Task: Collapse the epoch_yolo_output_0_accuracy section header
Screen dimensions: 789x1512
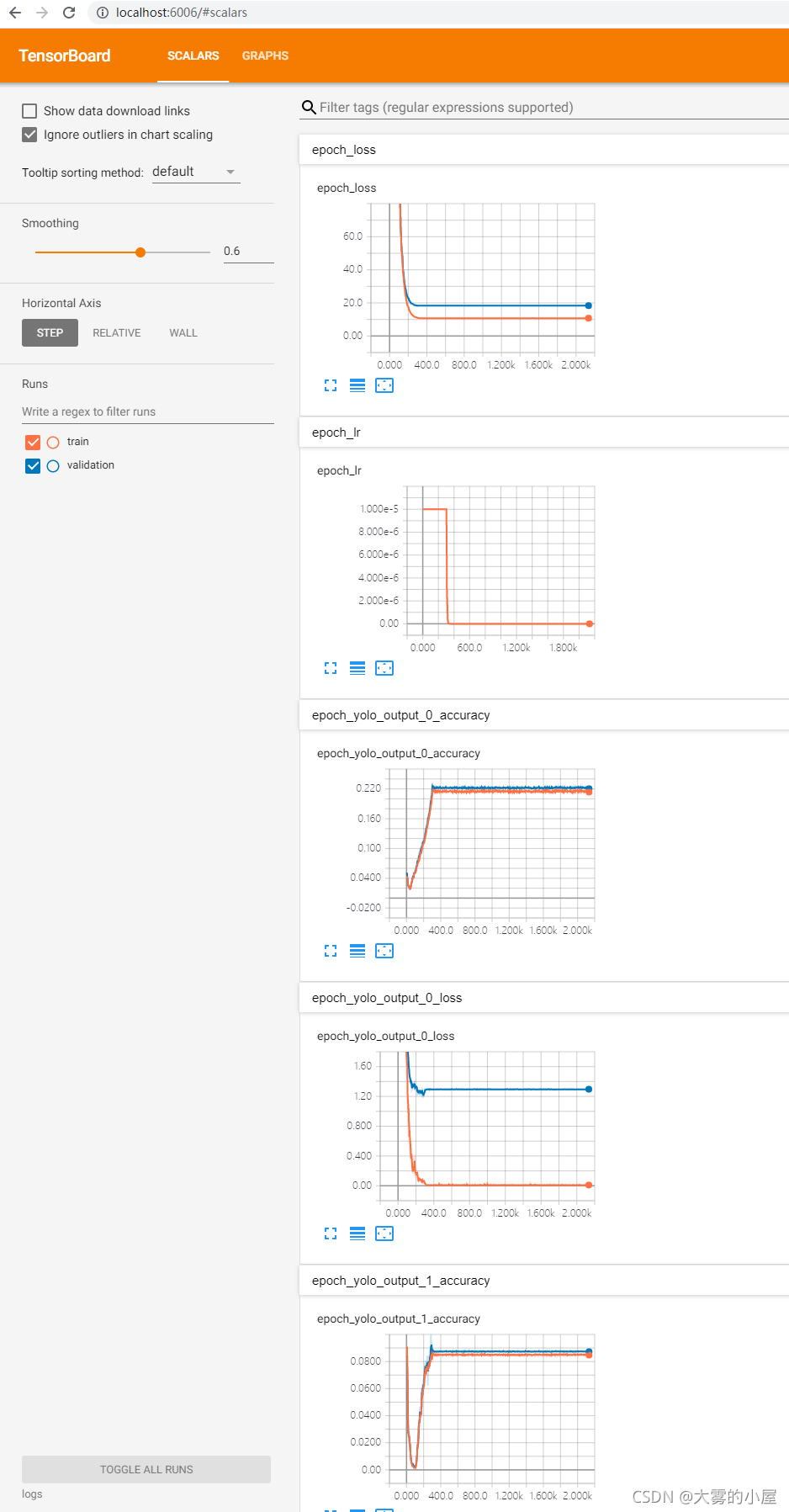Action: coord(544,715)
